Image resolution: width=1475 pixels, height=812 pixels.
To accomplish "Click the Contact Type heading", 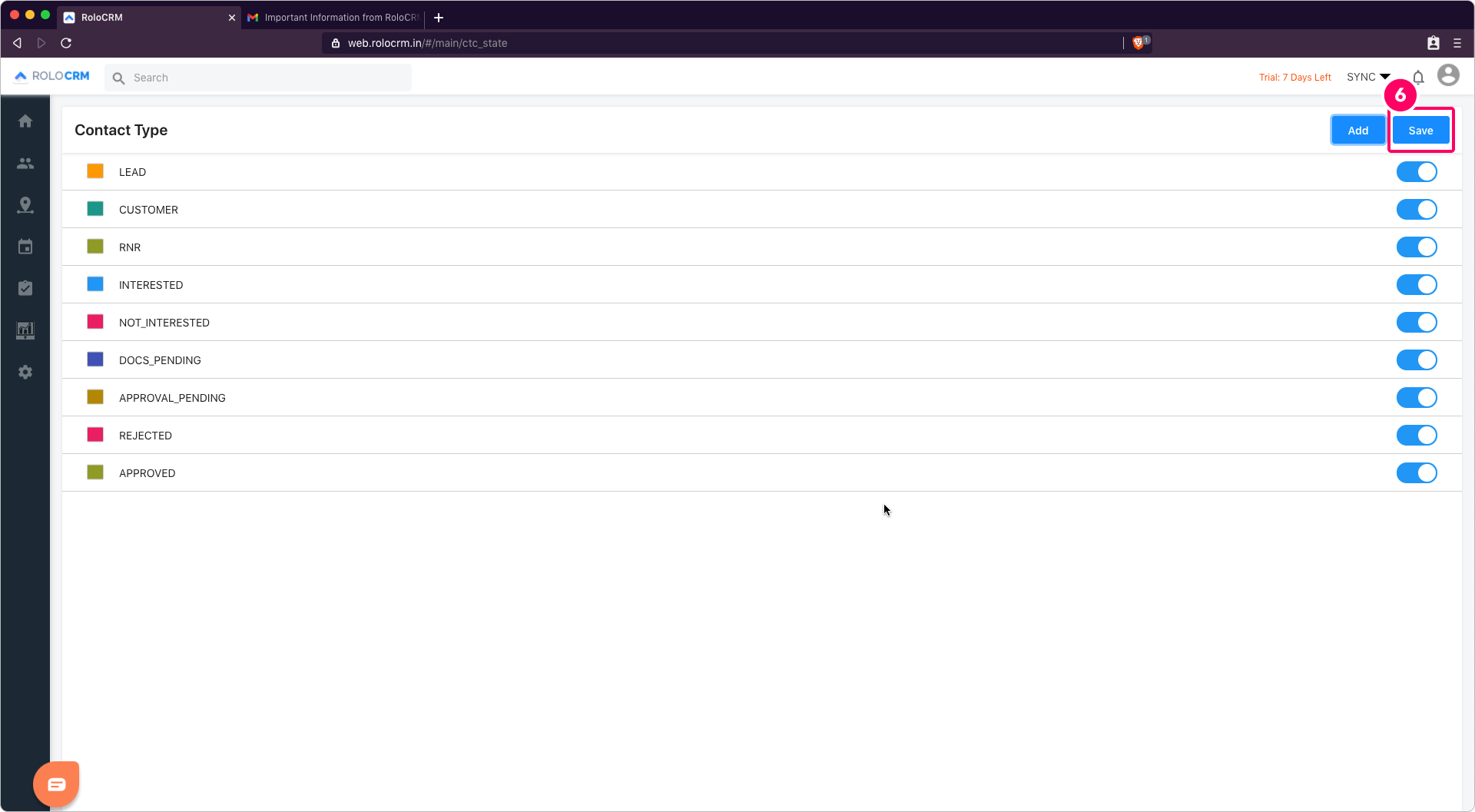I will [121, 131].
